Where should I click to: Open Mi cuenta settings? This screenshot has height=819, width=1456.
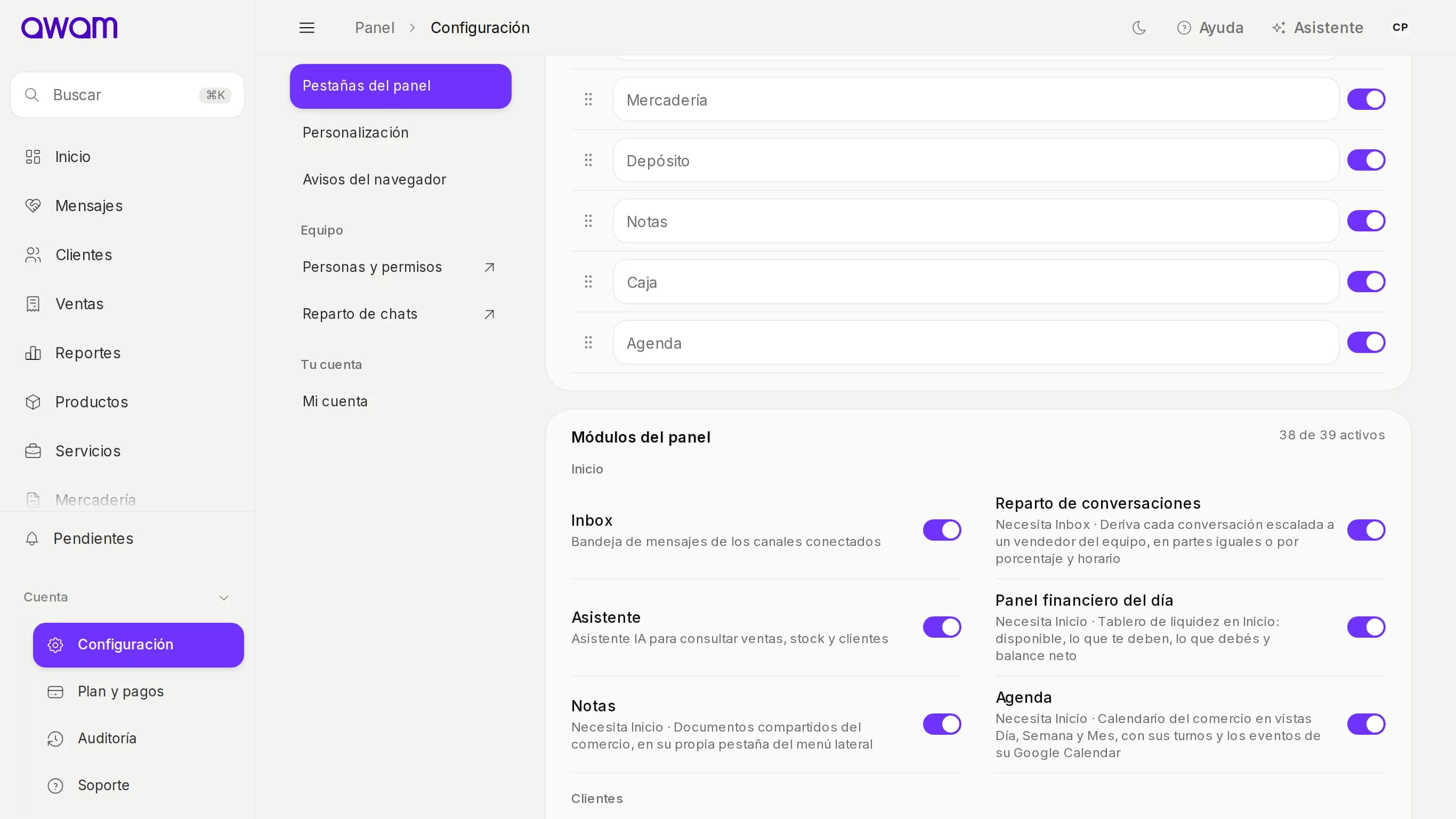[400, 402]
